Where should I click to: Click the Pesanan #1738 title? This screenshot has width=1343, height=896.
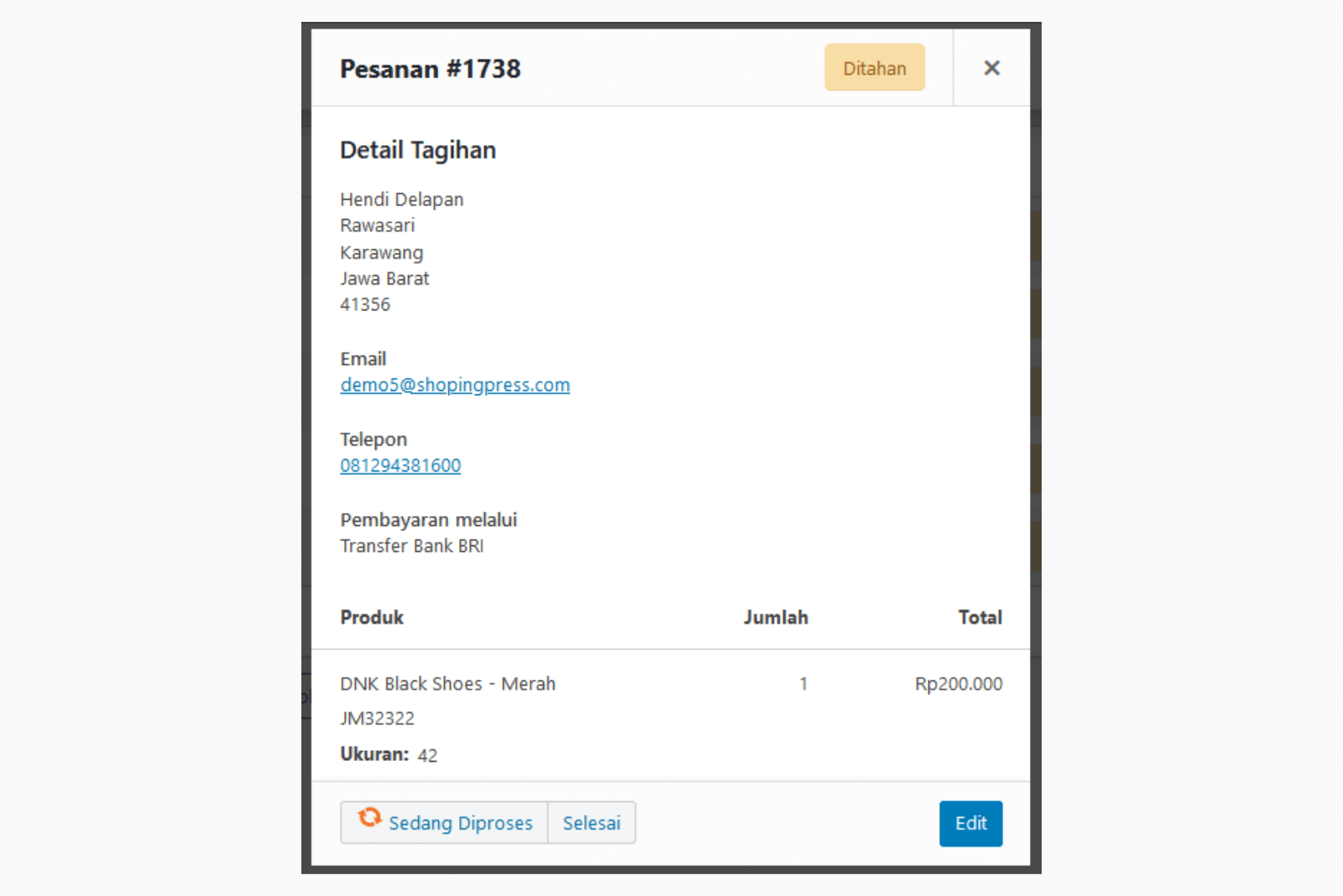(x=430, y=69)
